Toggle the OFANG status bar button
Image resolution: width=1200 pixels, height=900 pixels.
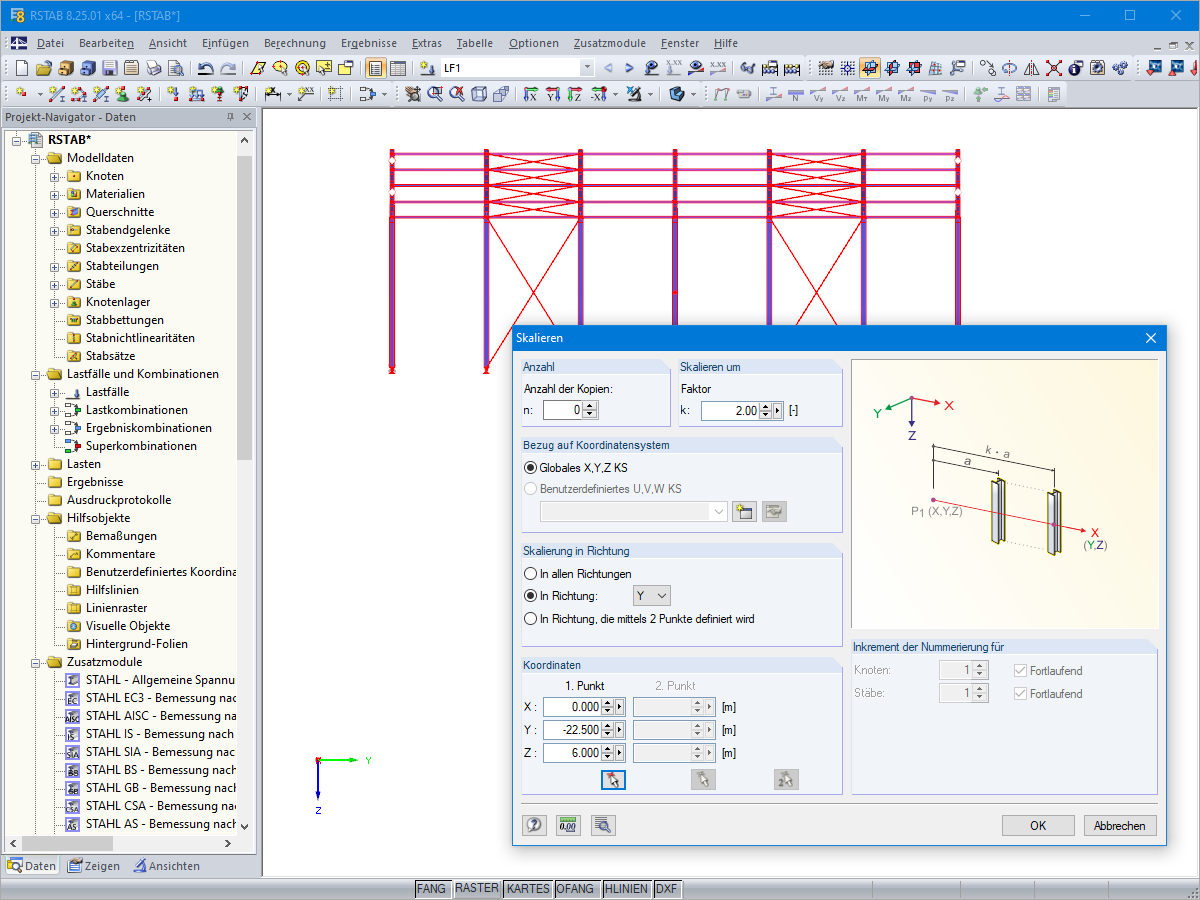(x=575, y=888)
